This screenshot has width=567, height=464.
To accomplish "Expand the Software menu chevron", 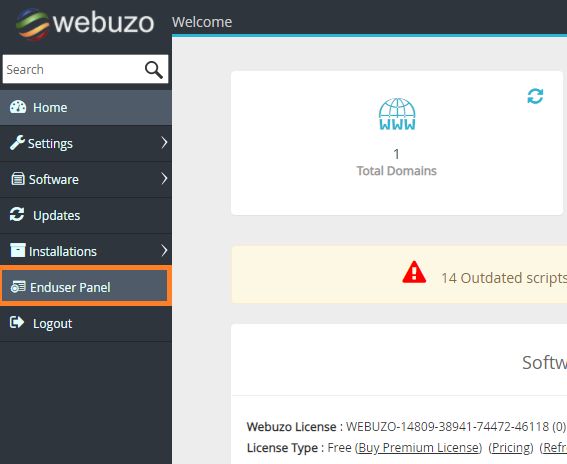I will point(164,178).
